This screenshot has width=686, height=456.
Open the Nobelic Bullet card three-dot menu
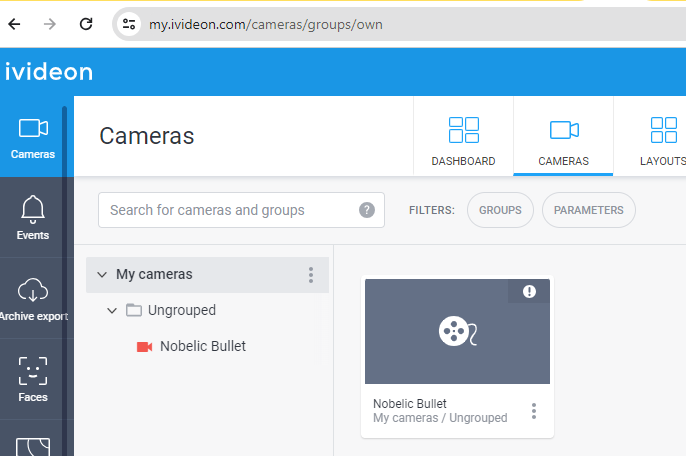pyautogui.click(x=533, y=411)
